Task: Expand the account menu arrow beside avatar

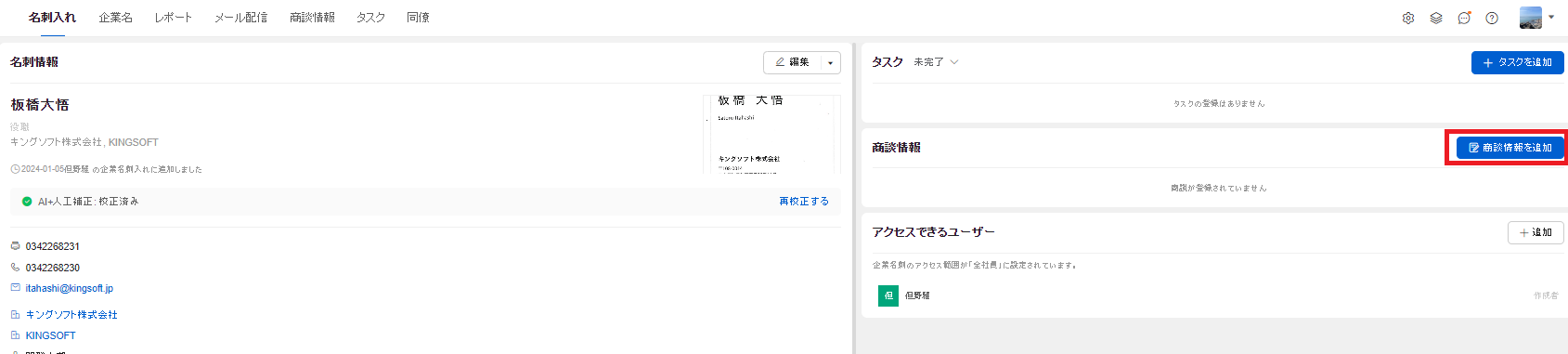Action: (x=1551, y=17)
